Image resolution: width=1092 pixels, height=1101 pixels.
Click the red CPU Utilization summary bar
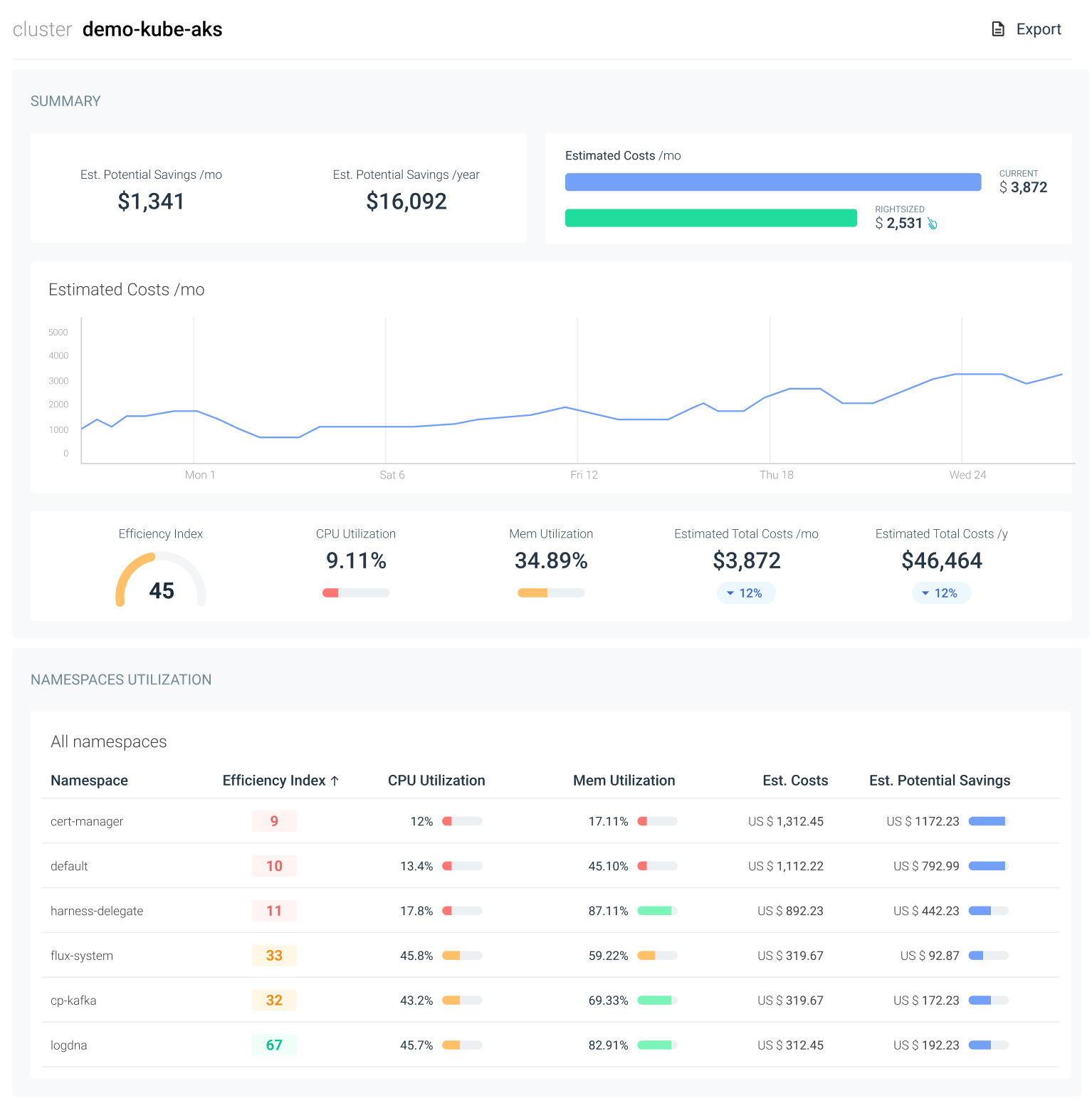[356, 593]
